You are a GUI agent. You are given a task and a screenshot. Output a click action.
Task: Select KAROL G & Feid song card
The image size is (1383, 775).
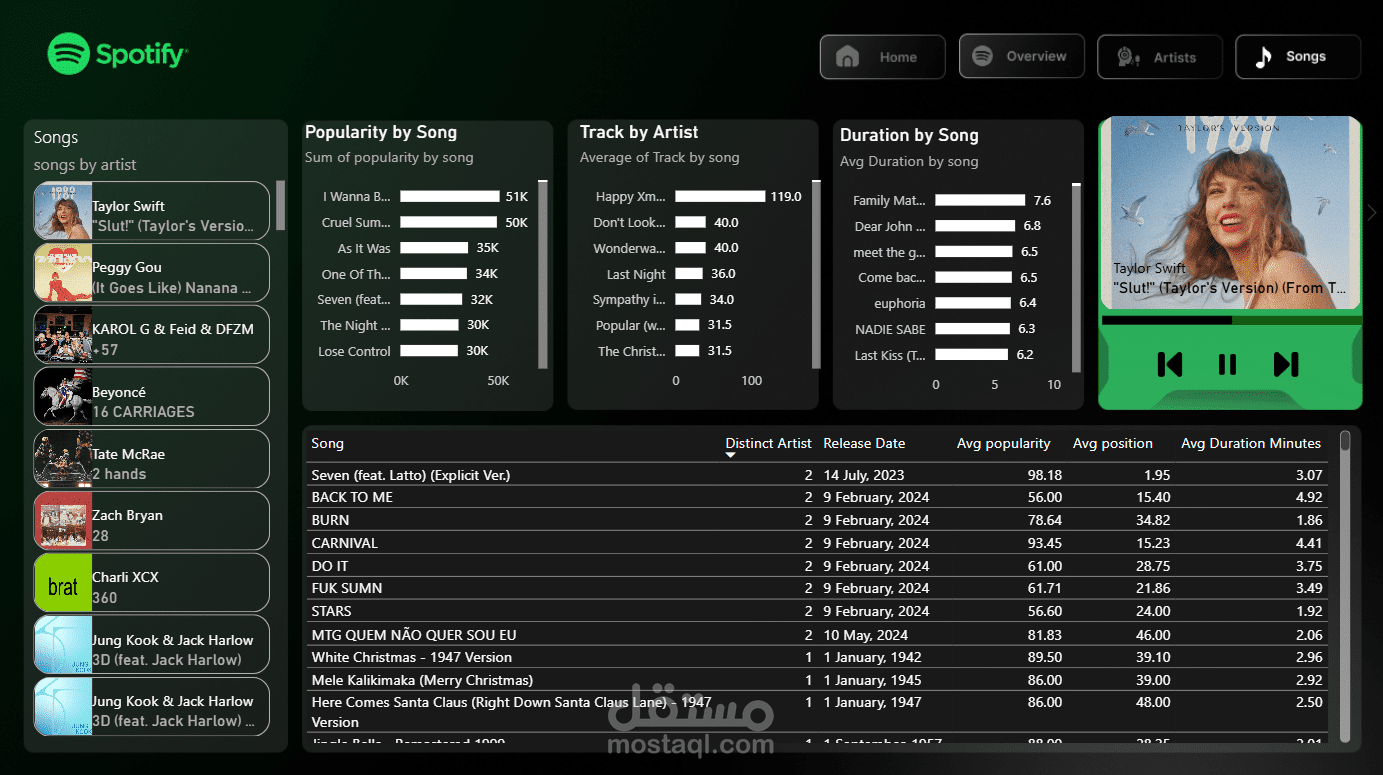pyautogui.click(x=152, y=335)
